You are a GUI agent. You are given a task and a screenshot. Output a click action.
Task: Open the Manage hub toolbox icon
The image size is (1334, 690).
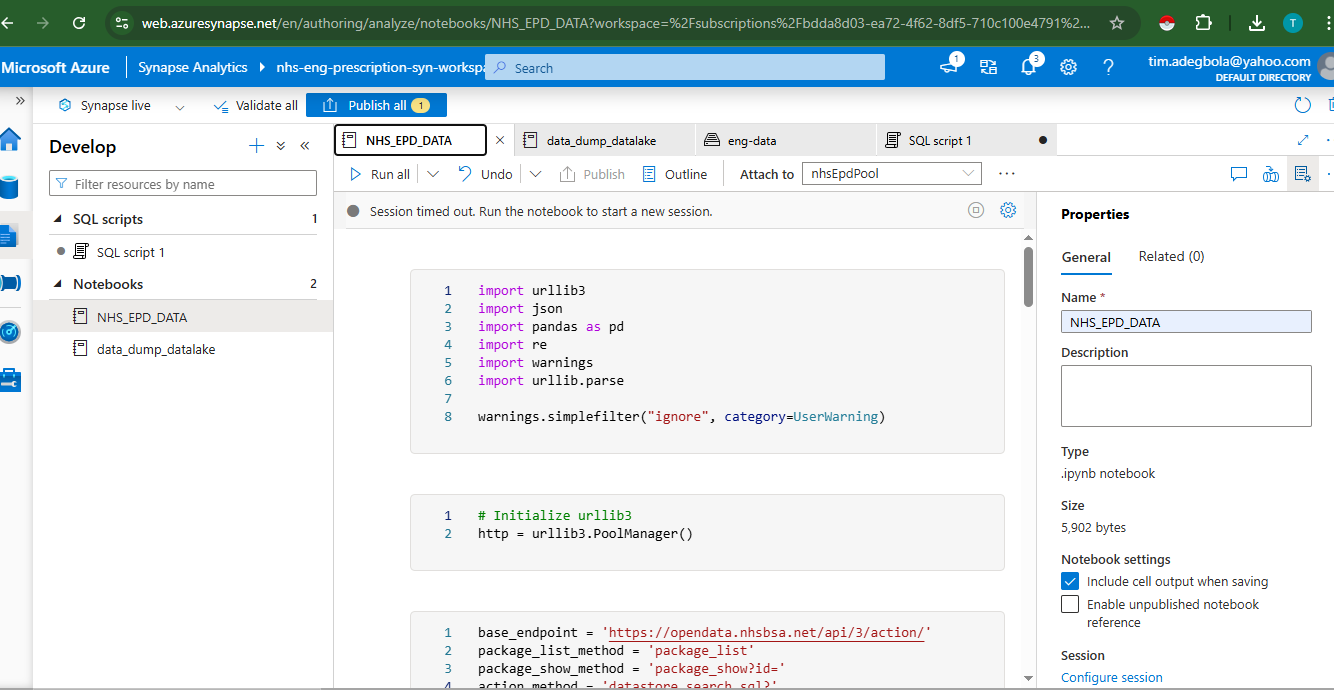click(9, 379)
